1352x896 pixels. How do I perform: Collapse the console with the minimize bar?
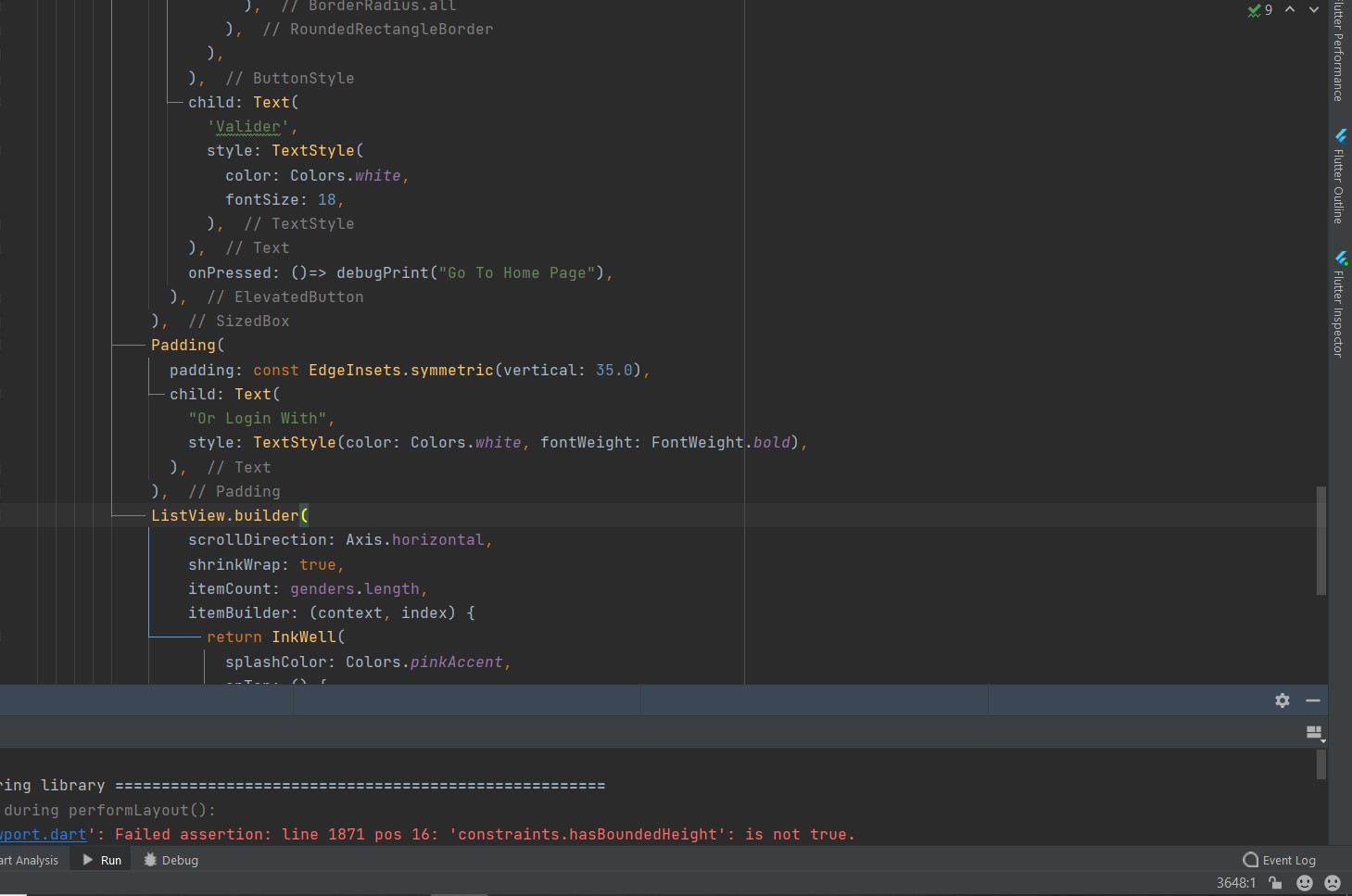(x=1313, y=700)
